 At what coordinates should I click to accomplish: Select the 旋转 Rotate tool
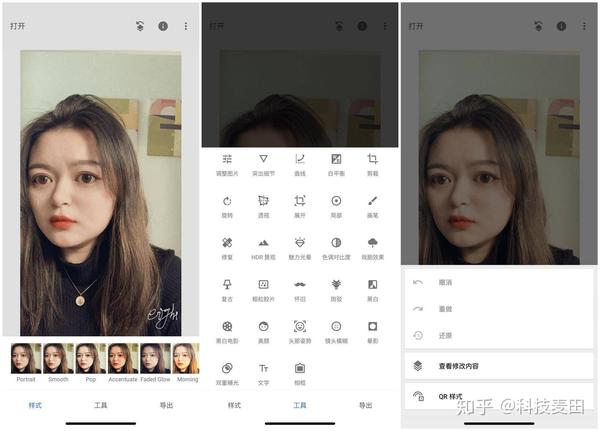(227, 207)
